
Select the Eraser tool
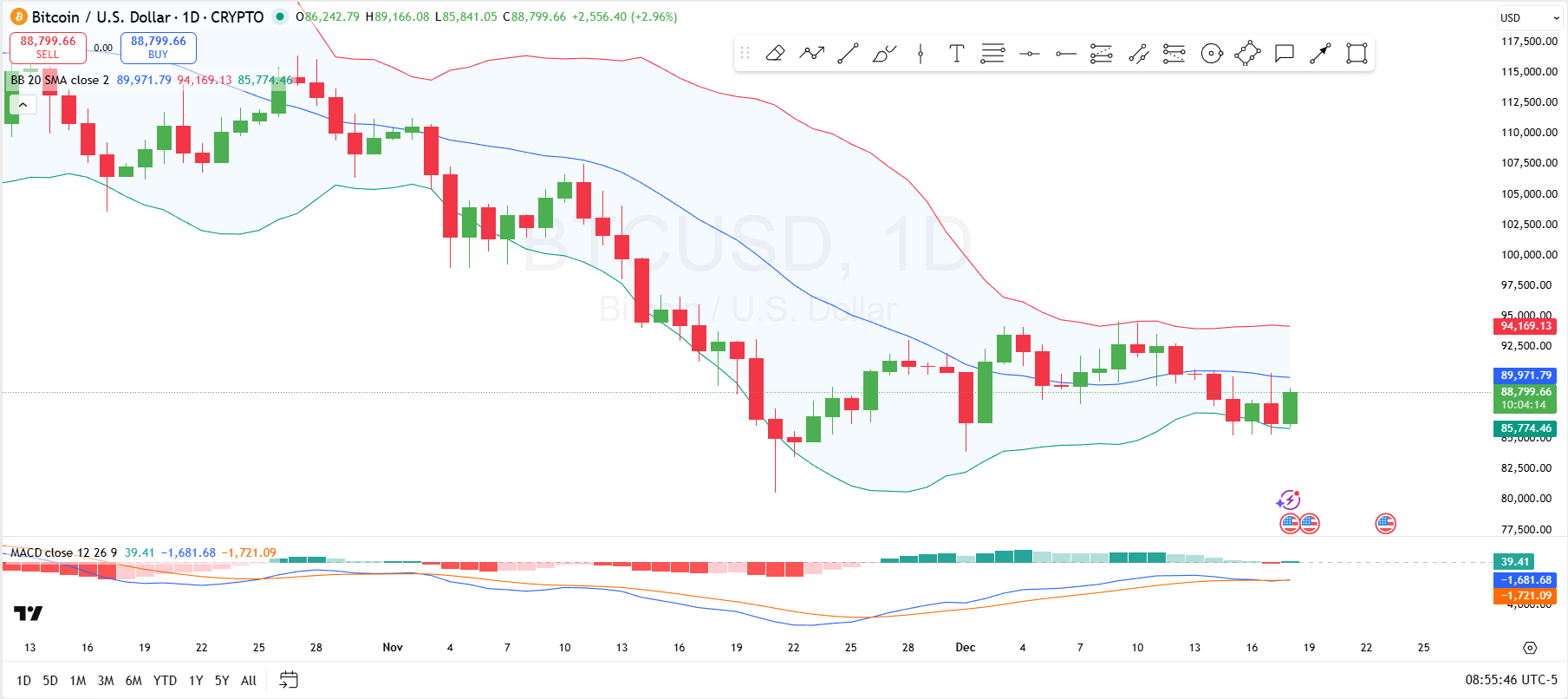point(776,54)
